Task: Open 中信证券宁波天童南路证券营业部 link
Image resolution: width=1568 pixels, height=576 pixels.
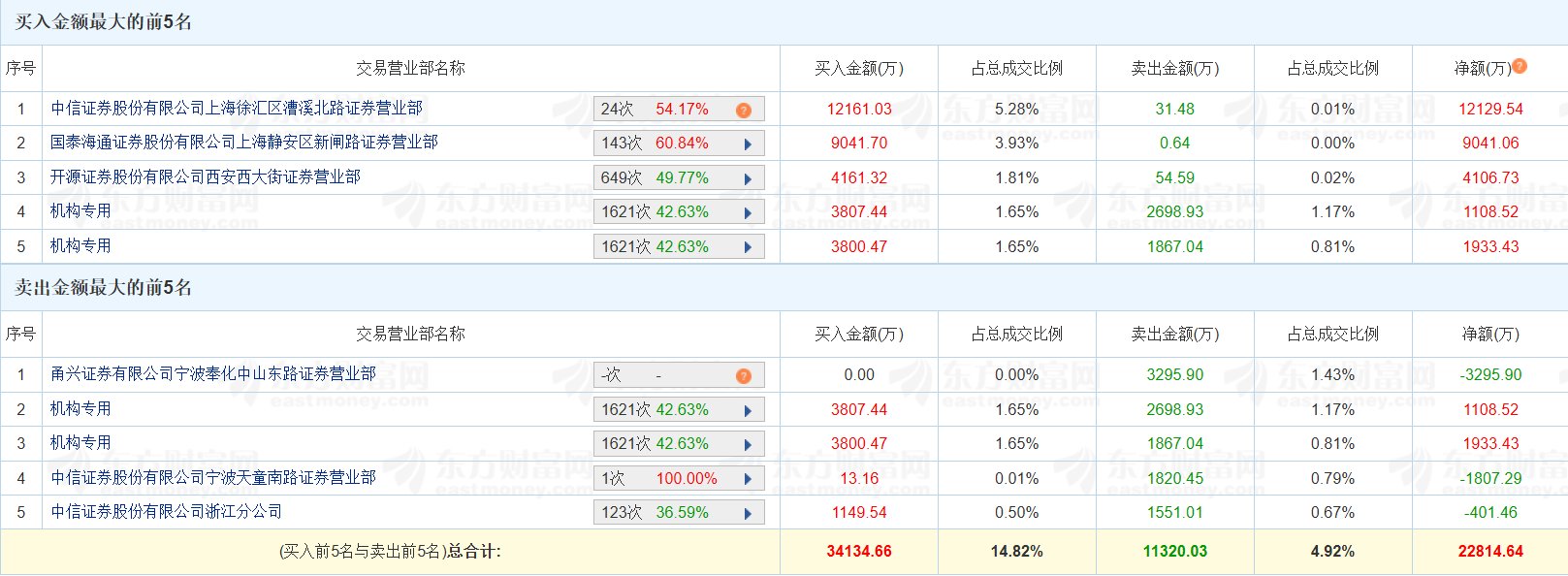Action: pos(213,478)
